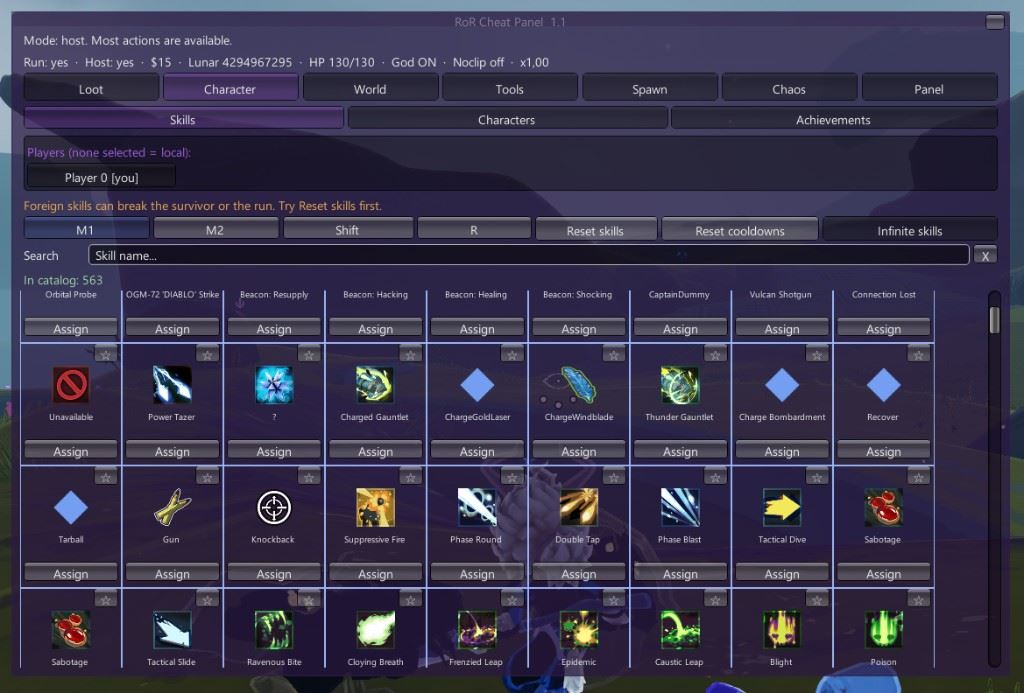
Task: Select the Poison skill icon
Action: pos(884,630)
